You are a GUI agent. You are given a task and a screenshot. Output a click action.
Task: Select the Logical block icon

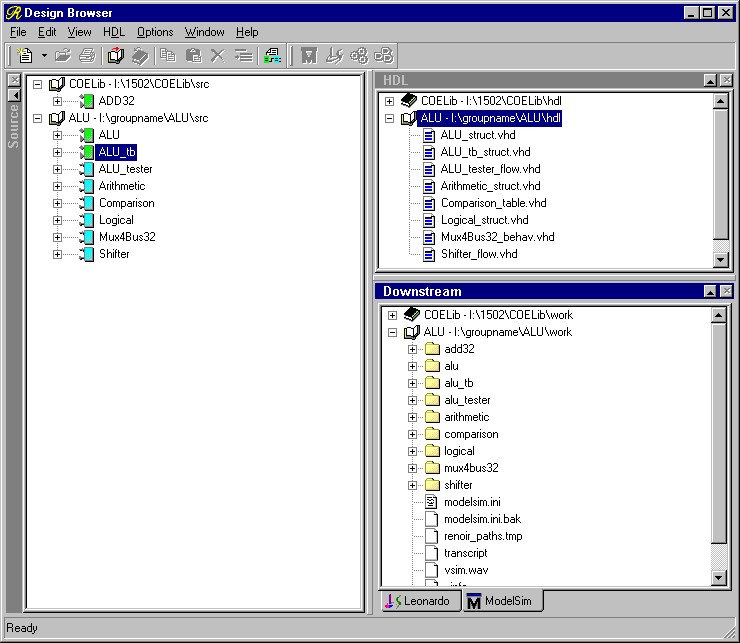tap(86, 220)
